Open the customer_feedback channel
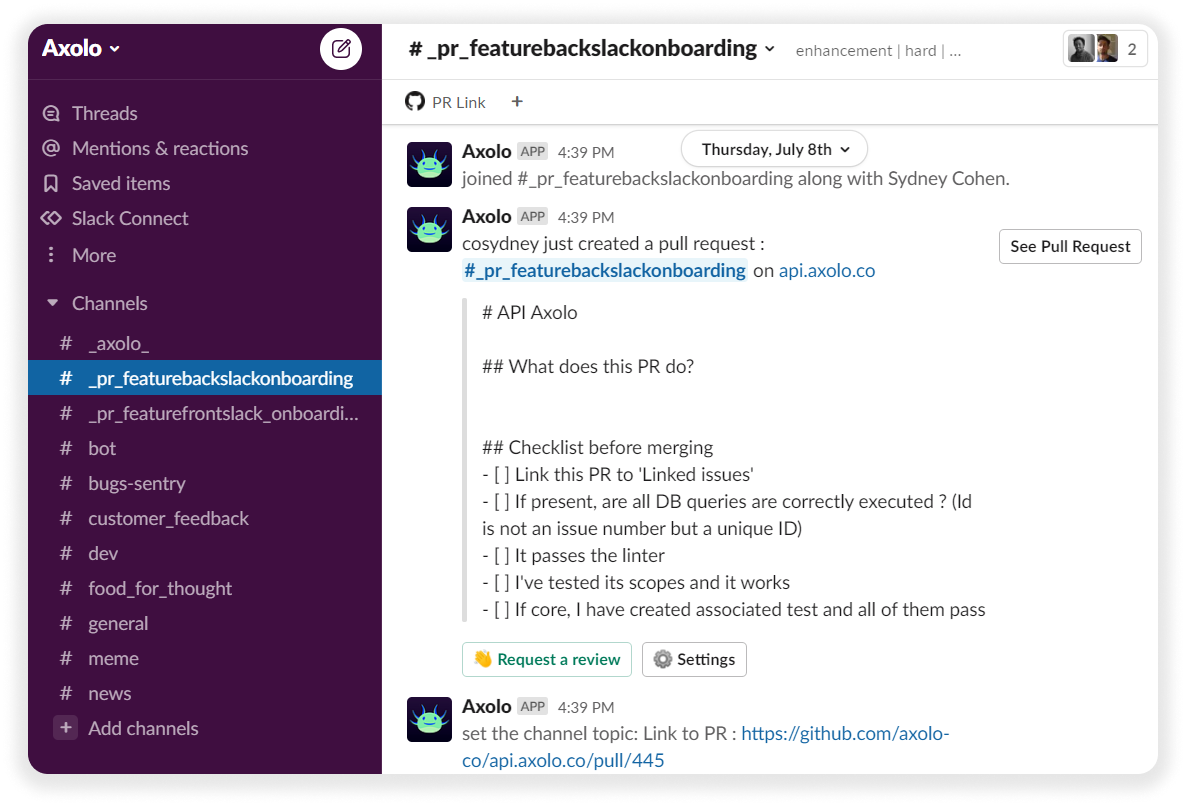This screenshot has height=806, width=1186. [x=204, y=519]
